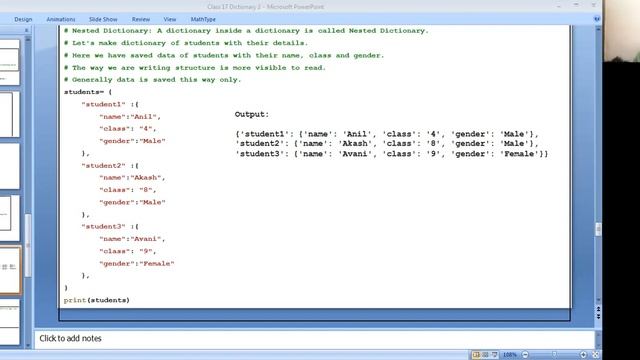Image resolution: width=640 pixels, height=360 pixels.
Task: Click the 'print(students)' line
Action: [x=96, y=300]
